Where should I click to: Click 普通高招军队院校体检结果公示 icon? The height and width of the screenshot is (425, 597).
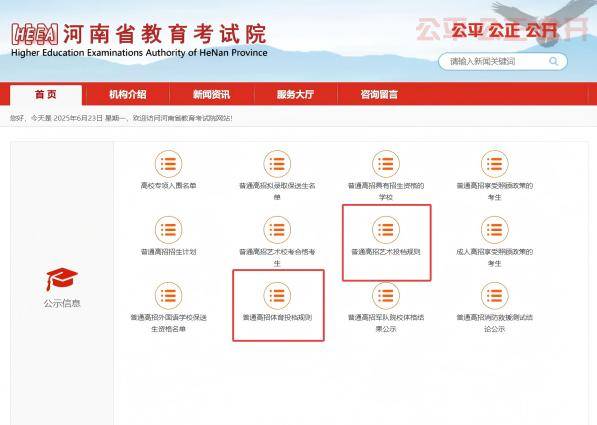(386, 296)
